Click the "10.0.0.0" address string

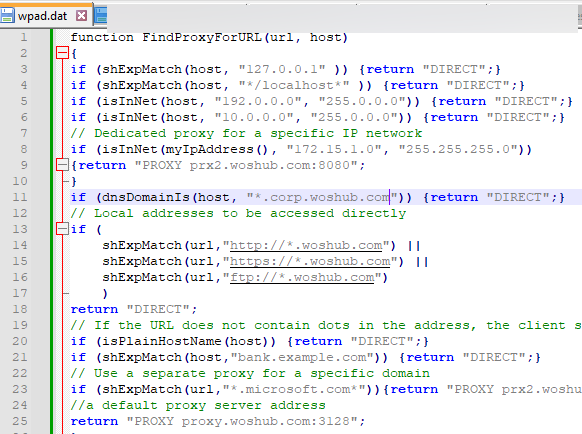[x=254, y=117]
